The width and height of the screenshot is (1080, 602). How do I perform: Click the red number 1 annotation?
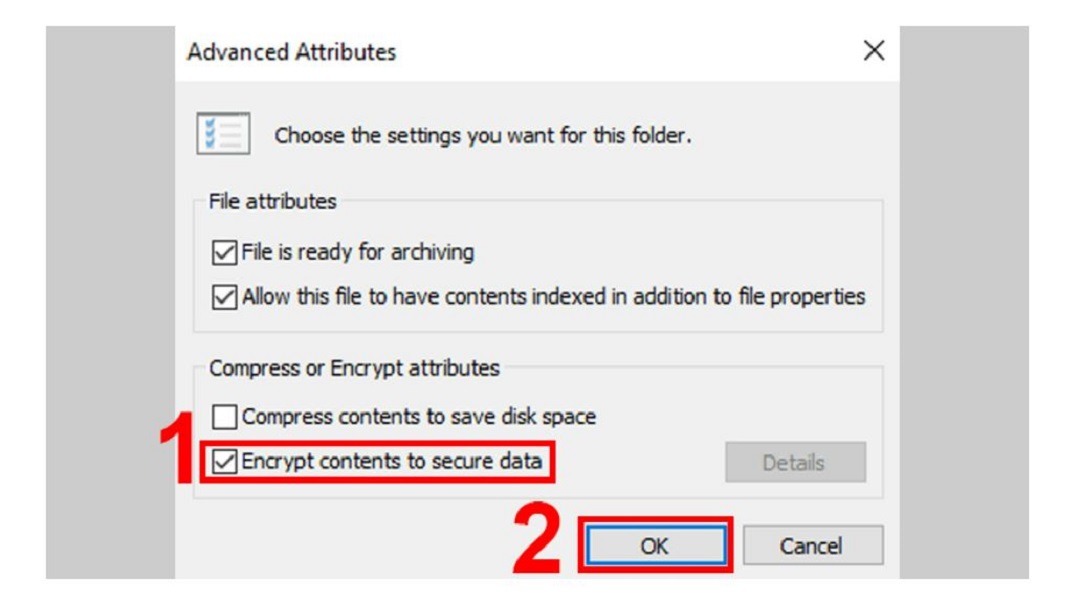[x=178, y=448]
